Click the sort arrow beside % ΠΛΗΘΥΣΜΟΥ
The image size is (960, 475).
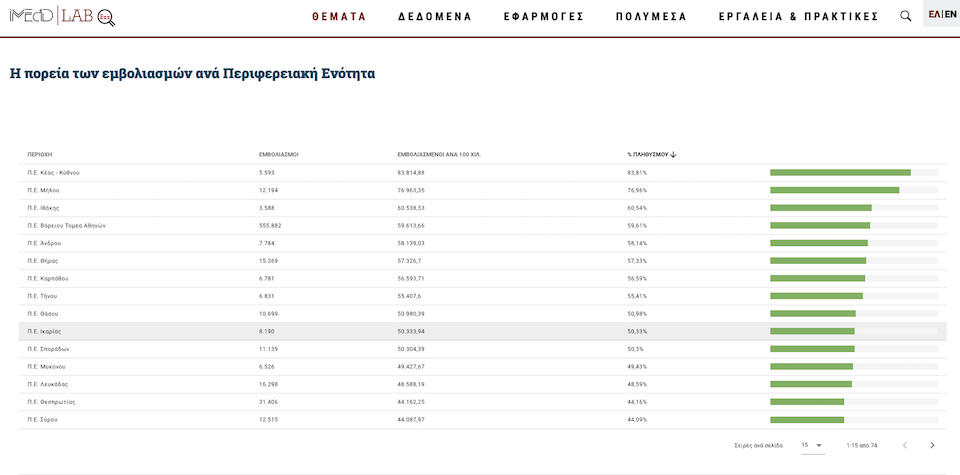coord(674,155)
